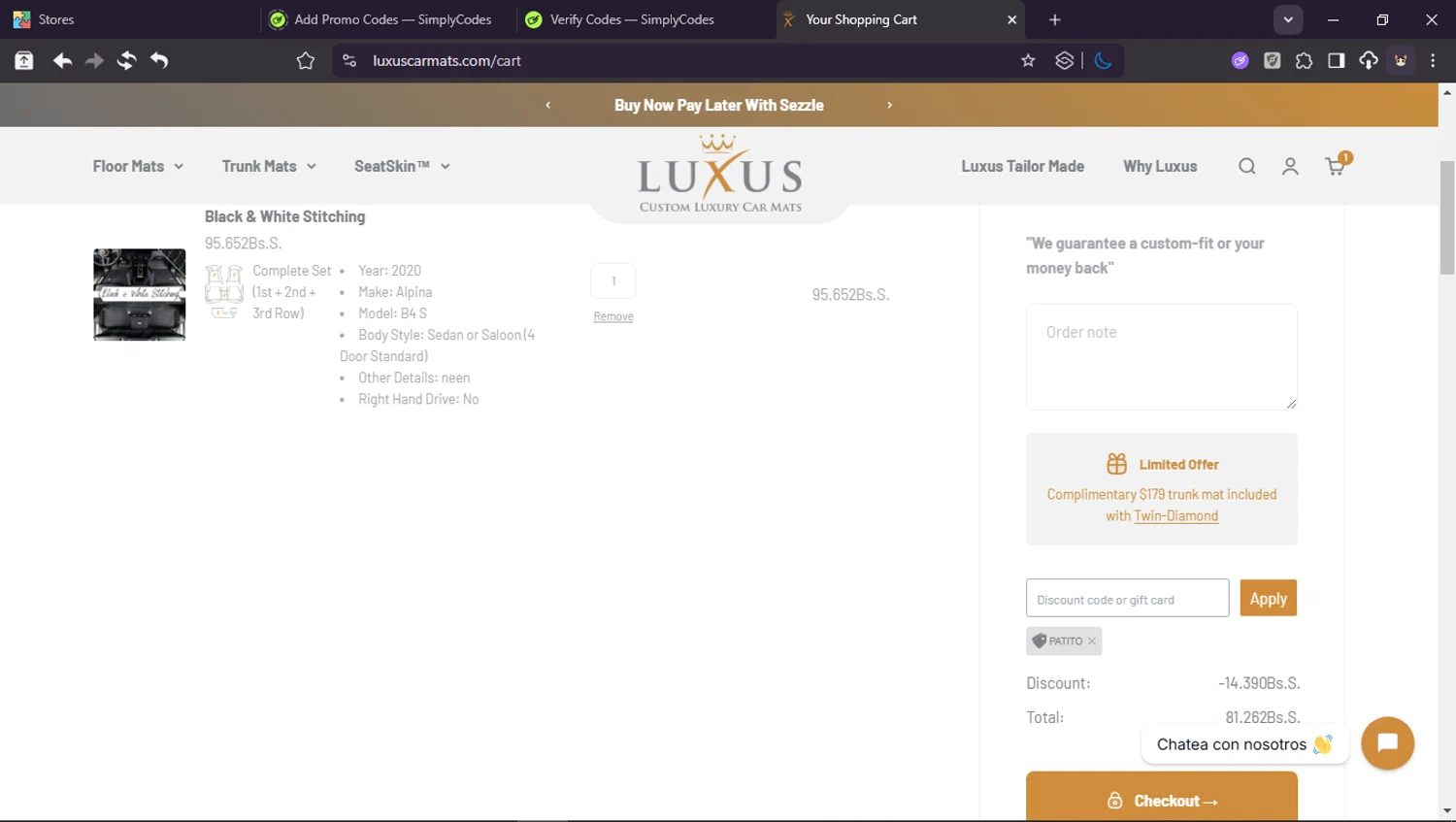1456x822 pixels.
Task: Click the scrollbar down arrow
Action: [1447, 811]
